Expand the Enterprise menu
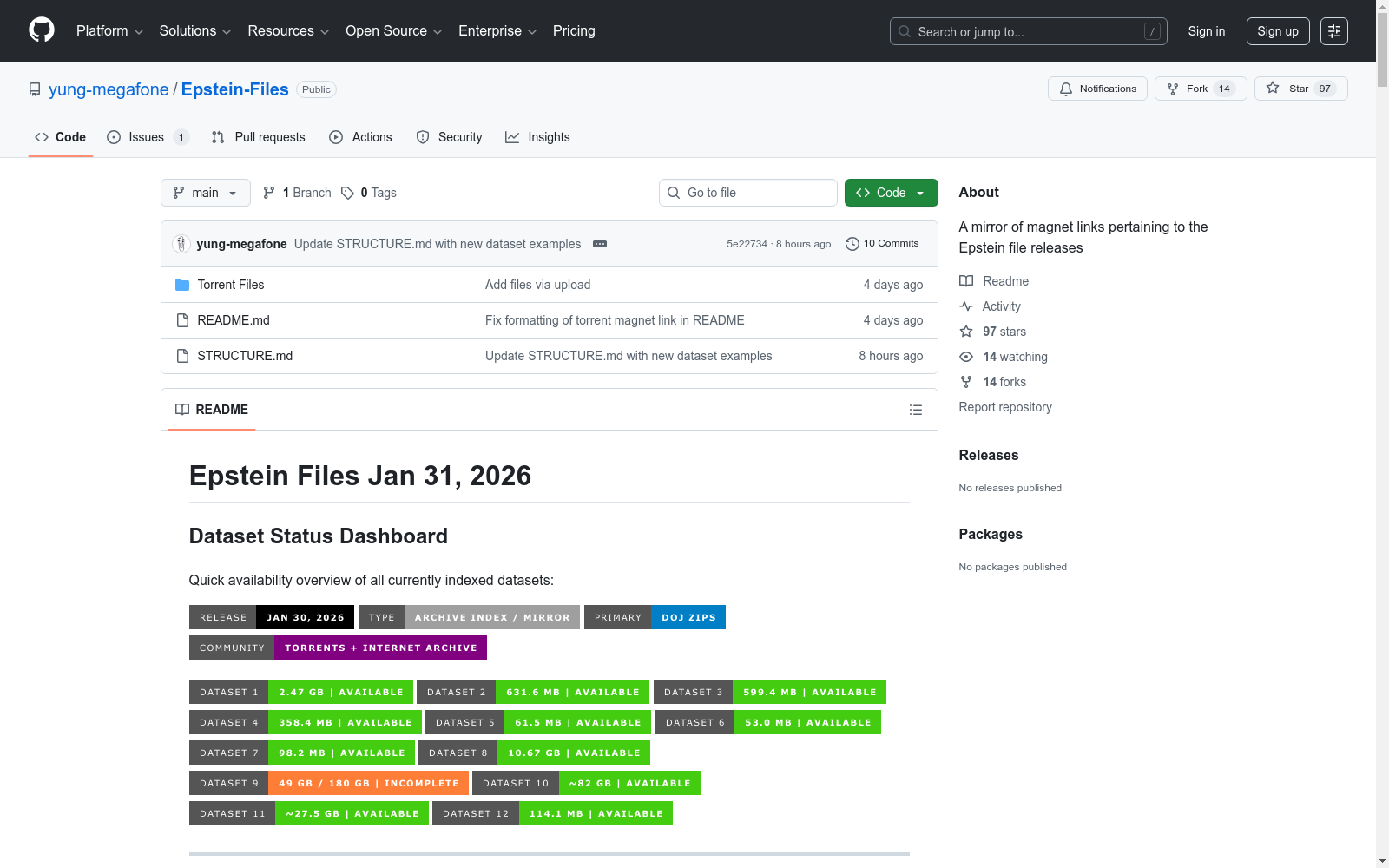This screenshot has width=1389, height=868. click(497, 31)
